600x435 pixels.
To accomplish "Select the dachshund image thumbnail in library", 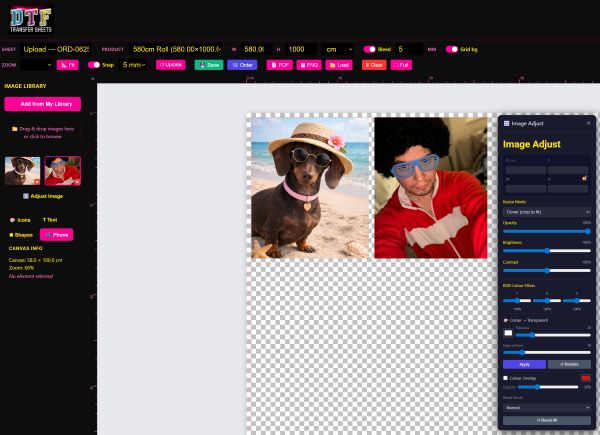I will [22, 170].
